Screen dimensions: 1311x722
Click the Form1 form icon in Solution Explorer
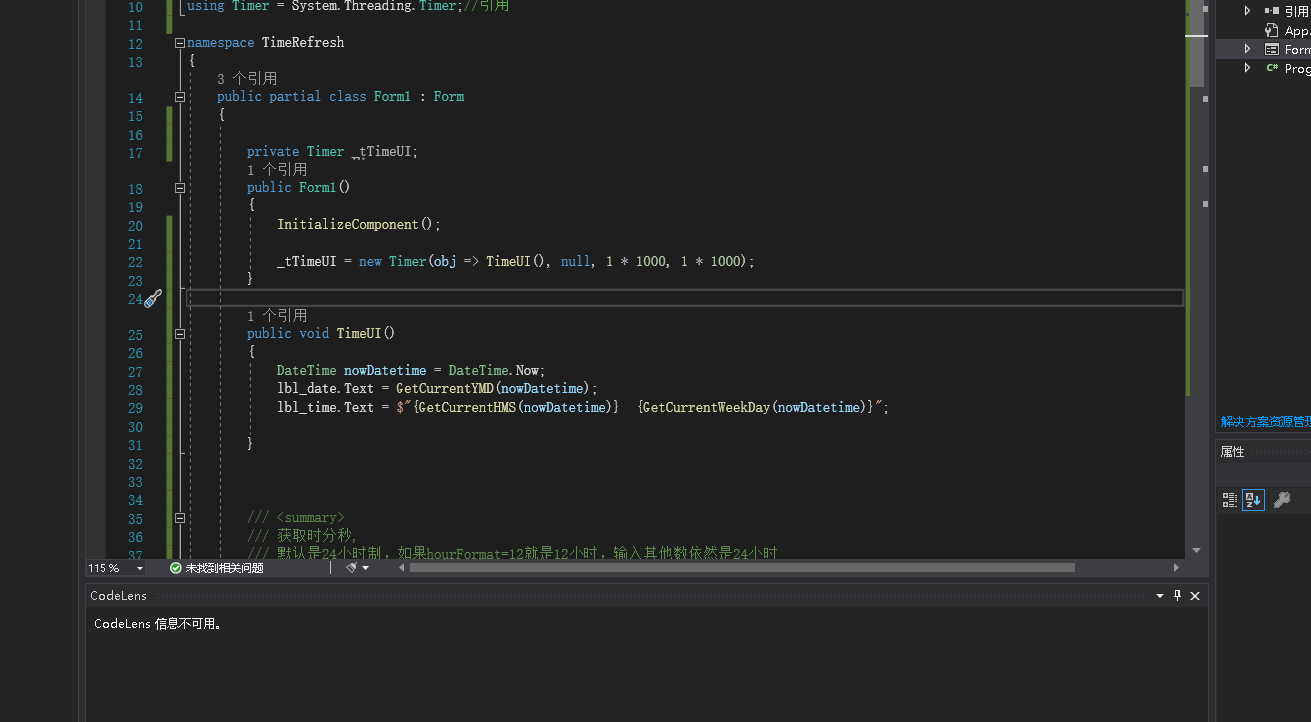(1272, 49)
